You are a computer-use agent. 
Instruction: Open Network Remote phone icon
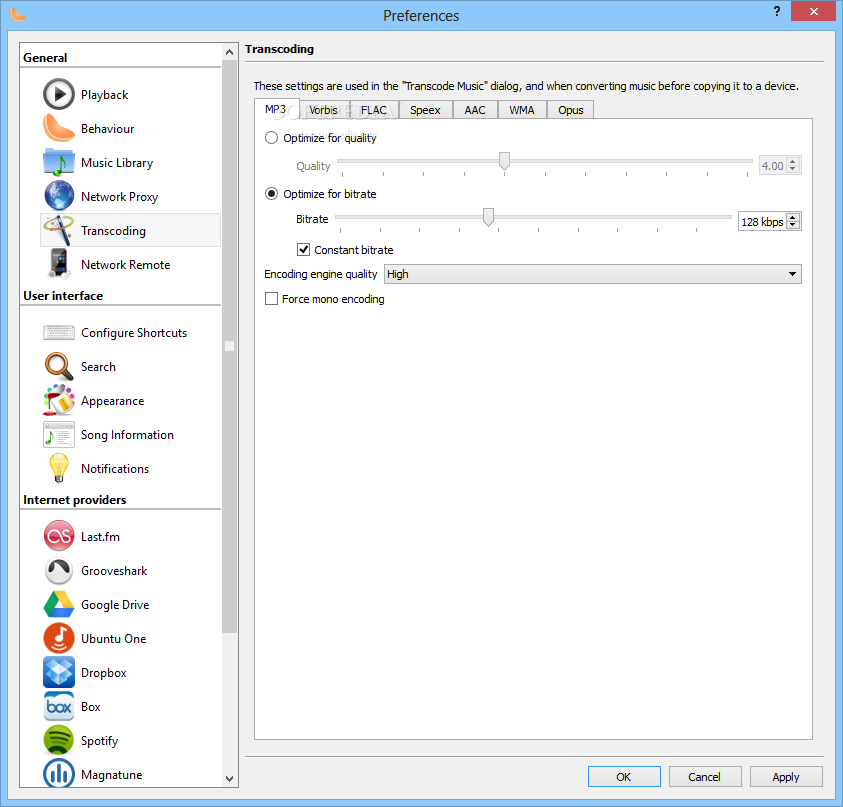tap(59, 264)
